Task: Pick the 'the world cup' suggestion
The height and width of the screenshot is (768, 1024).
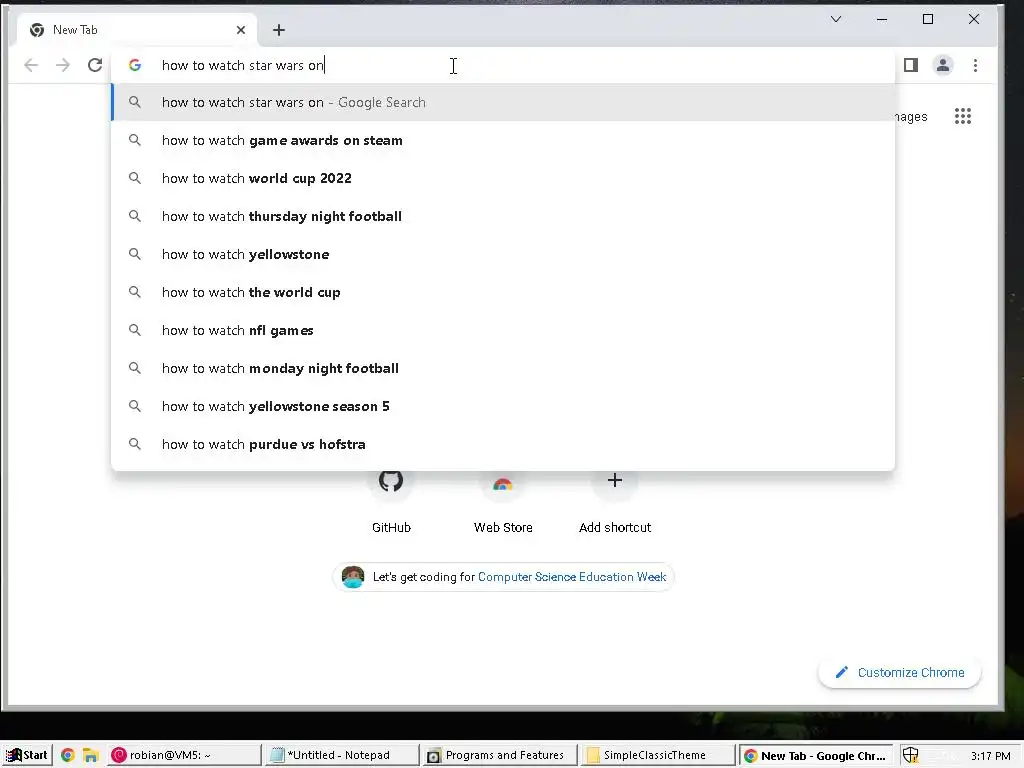Action: coord(503,292)
